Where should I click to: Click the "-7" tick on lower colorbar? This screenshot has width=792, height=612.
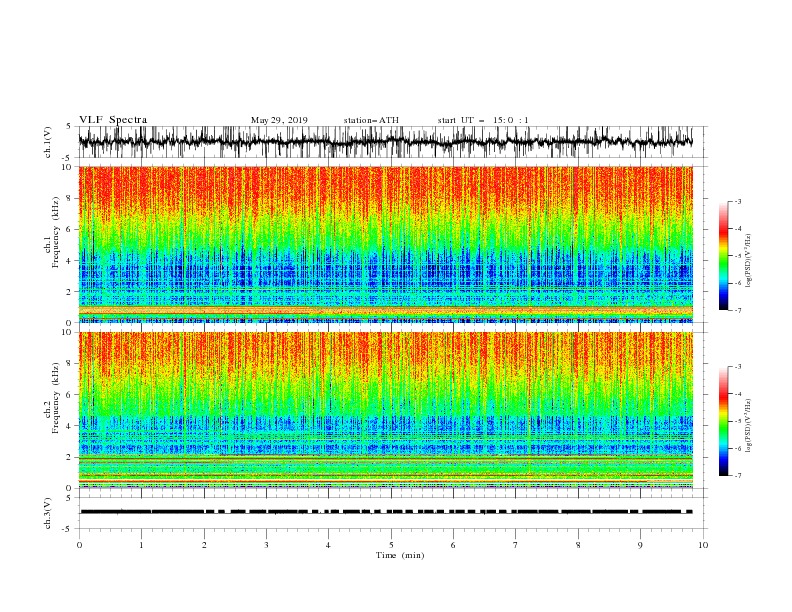[738, 476]
